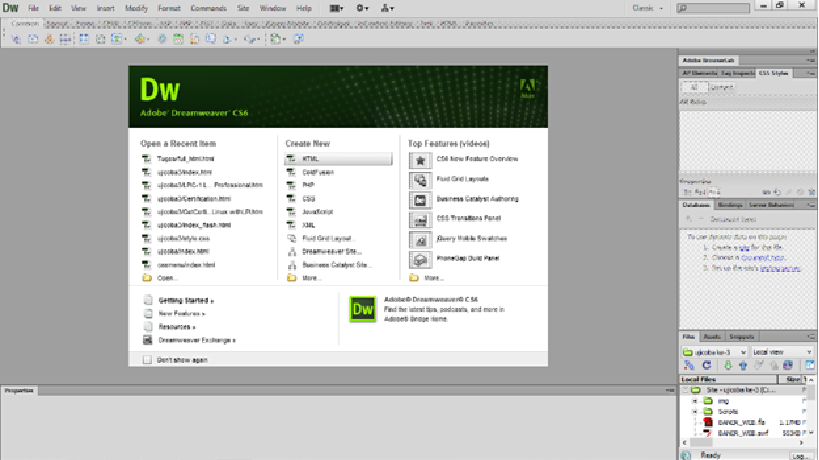Expand Files panel to show both sites

[x=809, y=365]
